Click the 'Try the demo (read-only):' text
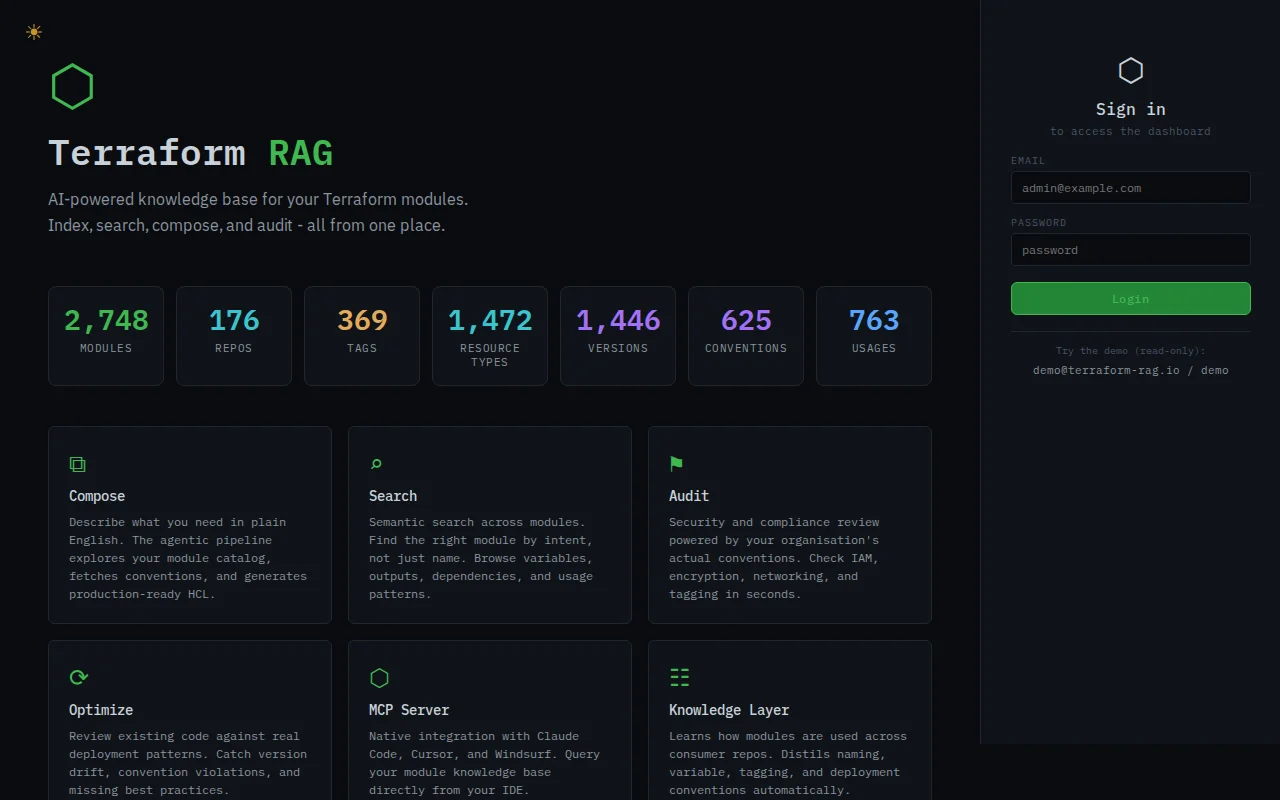Viewport: 1280px width, 800px height. (1130, 351)
